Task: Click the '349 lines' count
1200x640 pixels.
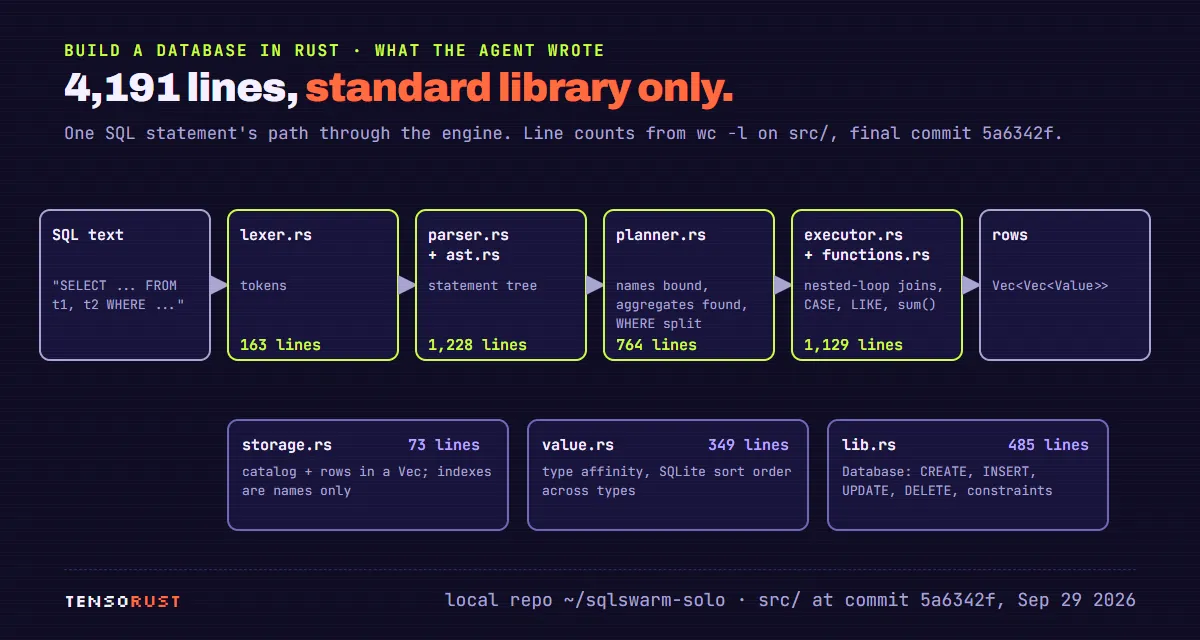Action: [748, 445]
